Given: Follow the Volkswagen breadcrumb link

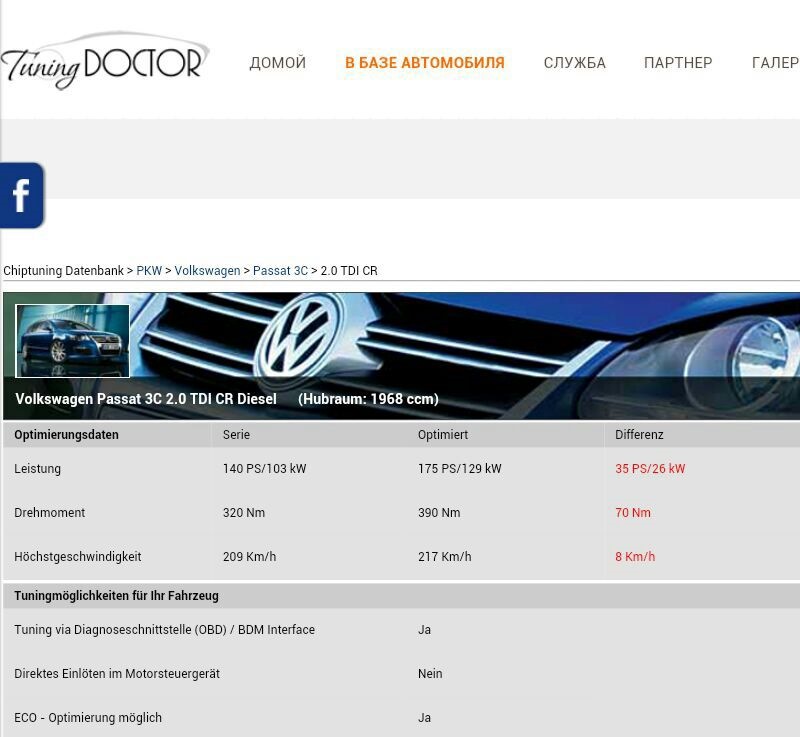Looking at the screenshot, I should pos(207,271).
